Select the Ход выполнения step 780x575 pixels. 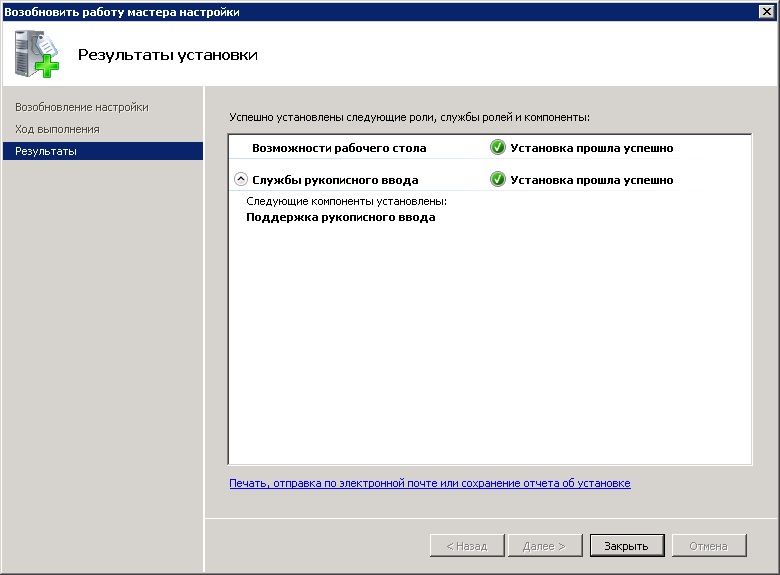click(57, 129)
